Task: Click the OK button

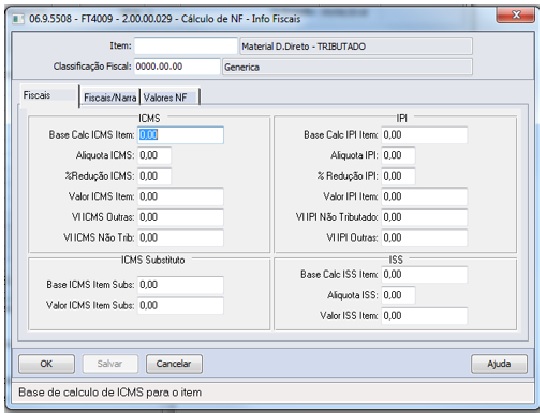Action: pyautogui.click(x=46, y=364)
